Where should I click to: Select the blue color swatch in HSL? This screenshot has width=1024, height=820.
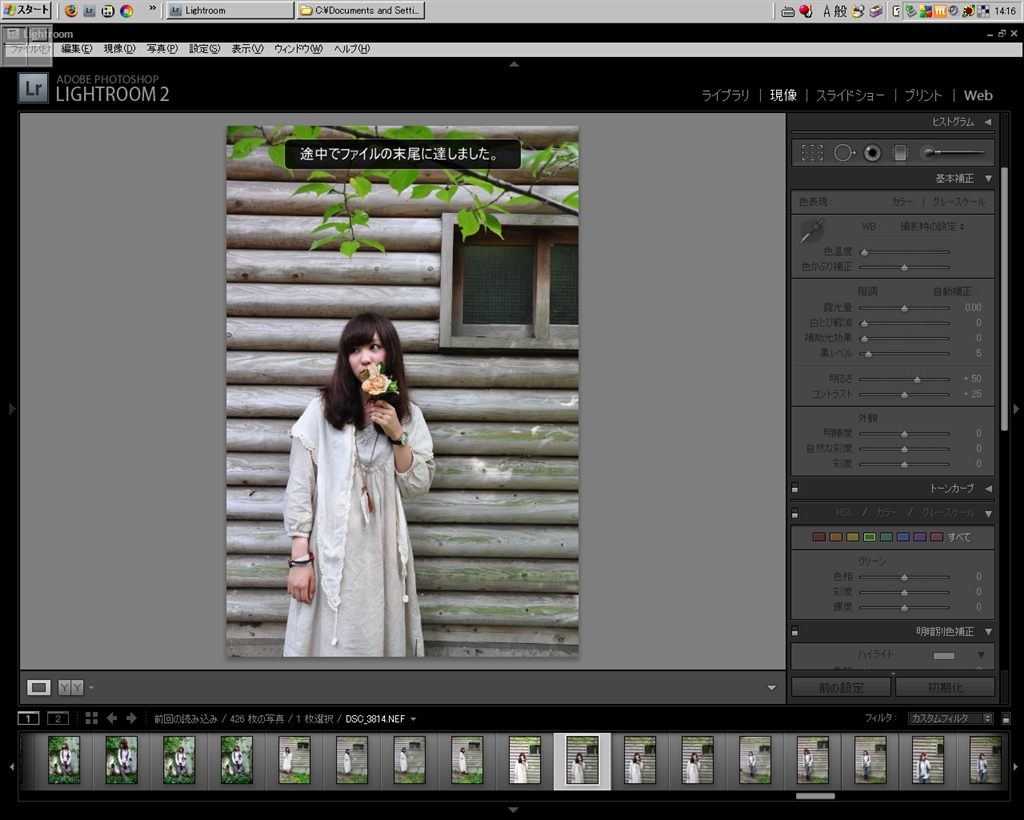point(903,537)
